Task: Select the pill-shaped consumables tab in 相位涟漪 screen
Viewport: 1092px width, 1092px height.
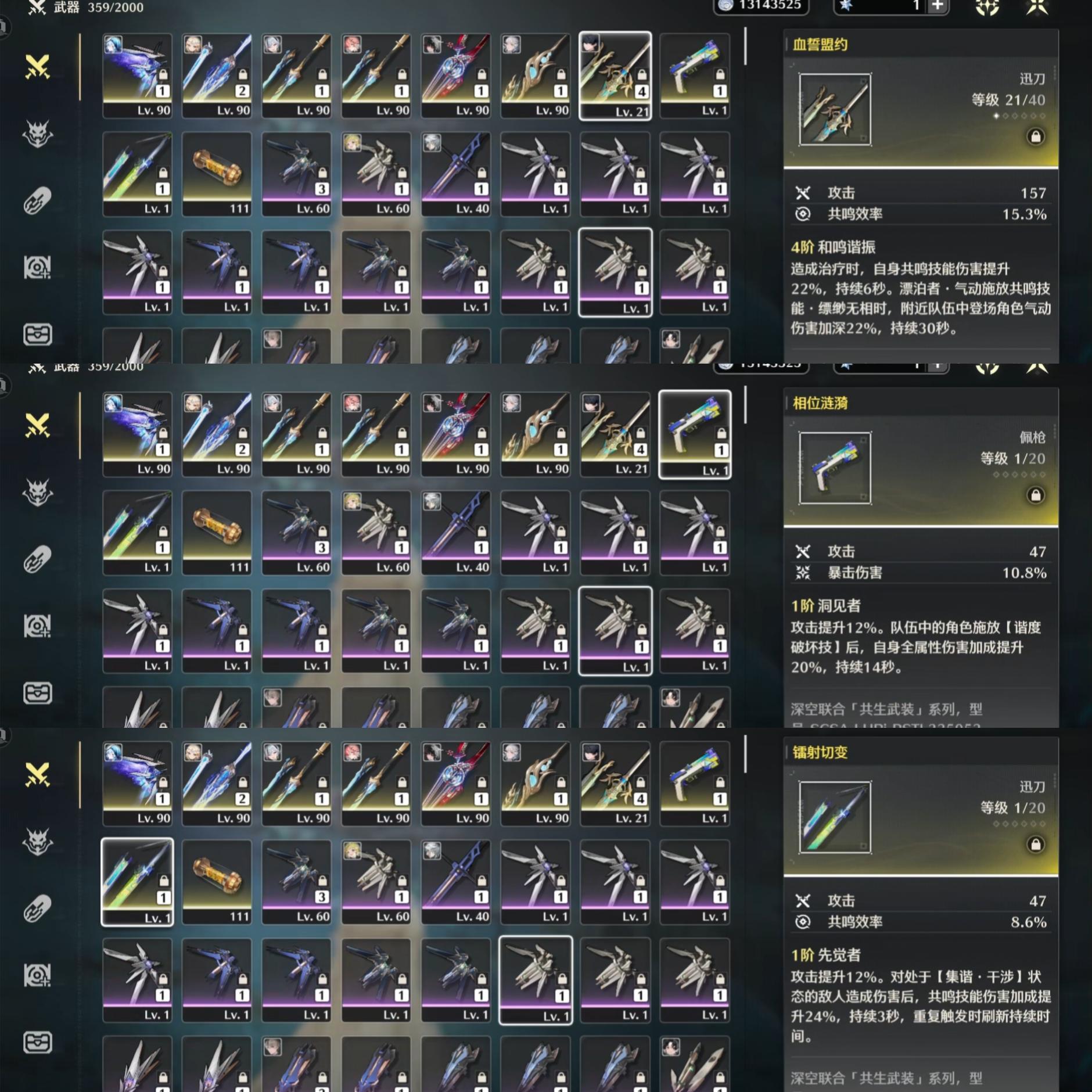Action: tap(38, 559)
